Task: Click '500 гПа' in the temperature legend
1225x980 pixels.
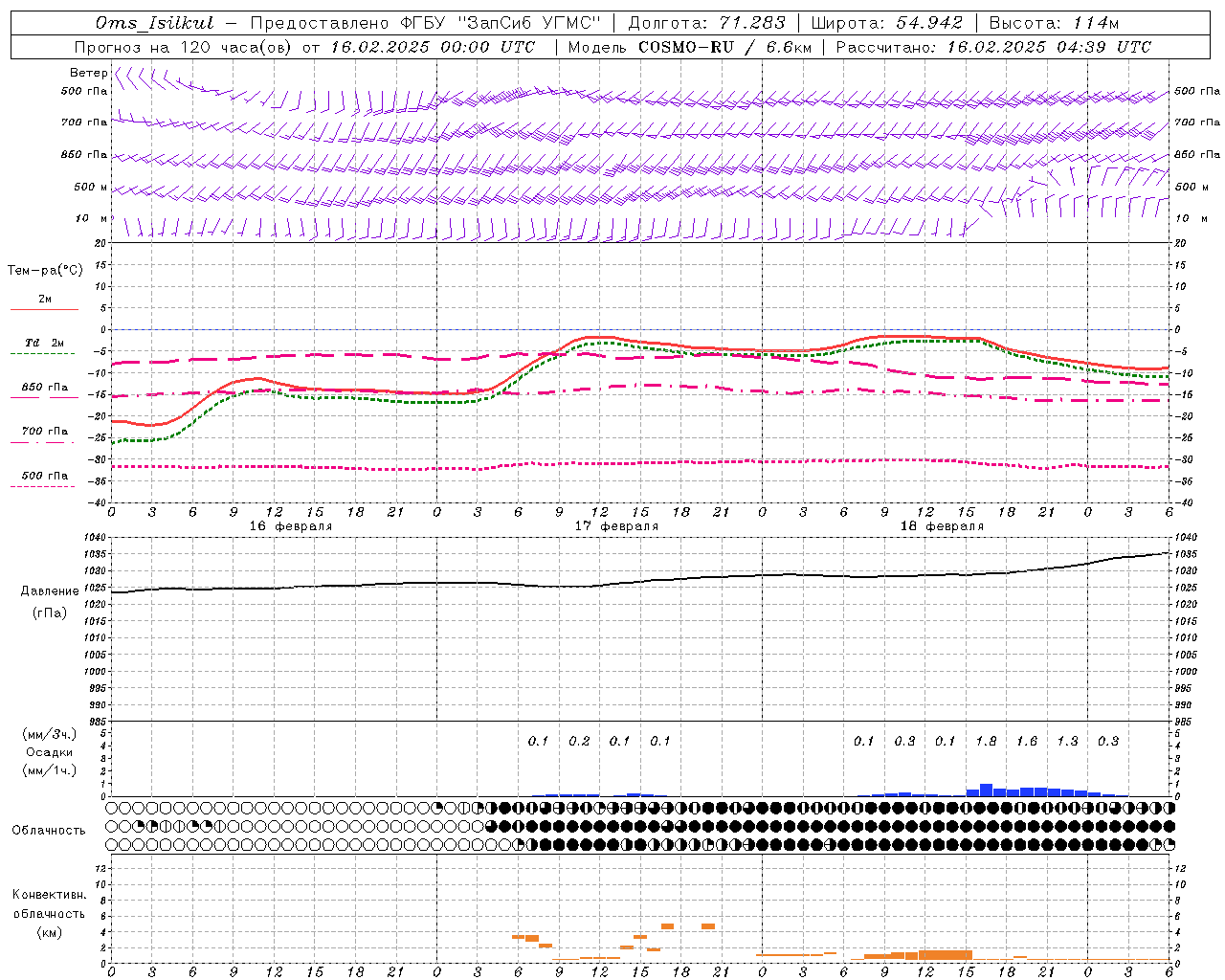Action: [44, 476]
